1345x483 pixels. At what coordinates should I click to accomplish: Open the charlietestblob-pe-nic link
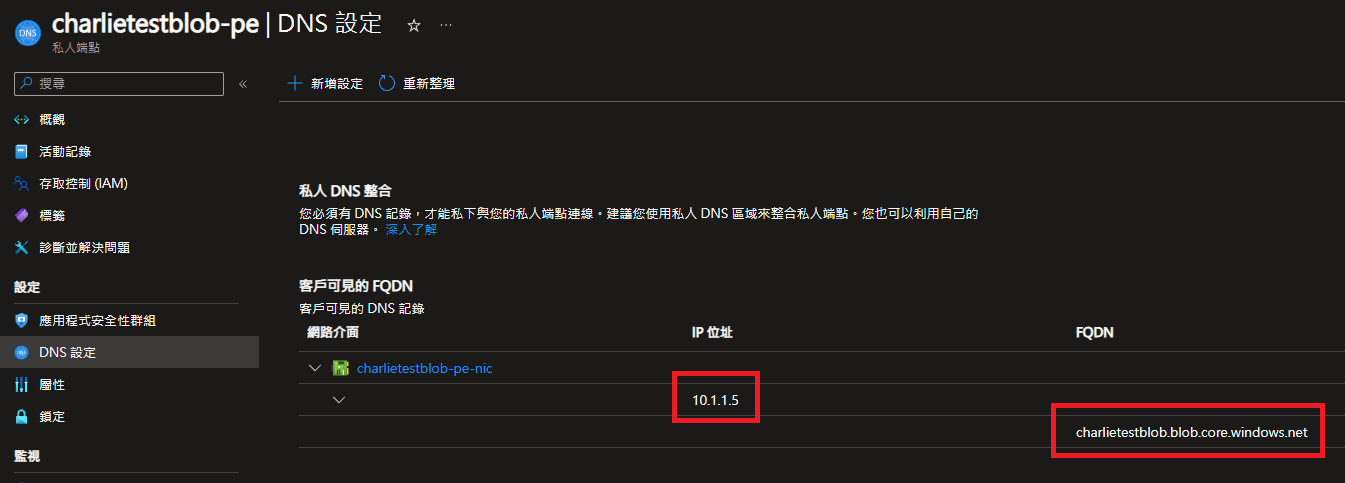pyautogui.click(x=425, y=368)
